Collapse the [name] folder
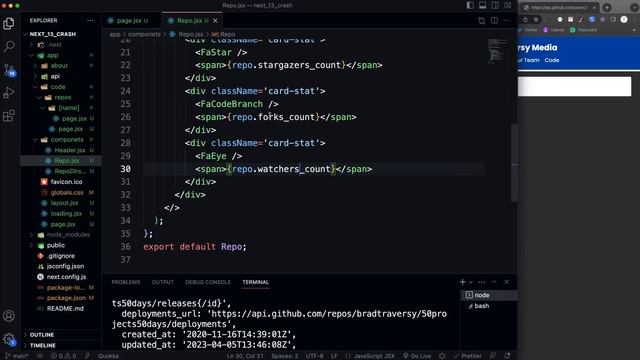Screen dimensions: 640x360 pyautogui.click(x=60, y=108)
